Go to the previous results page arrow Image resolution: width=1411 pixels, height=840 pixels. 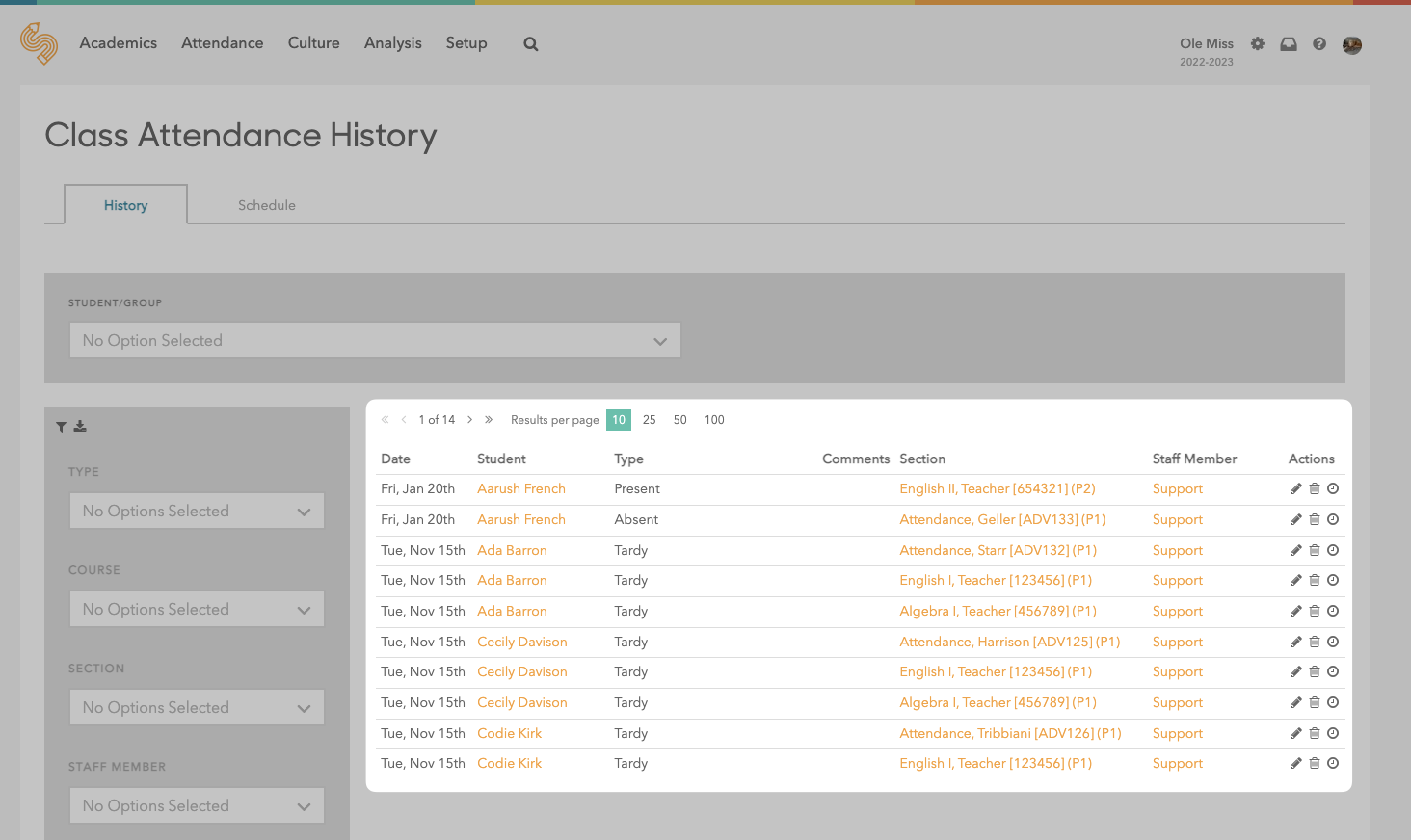point(404,420)
